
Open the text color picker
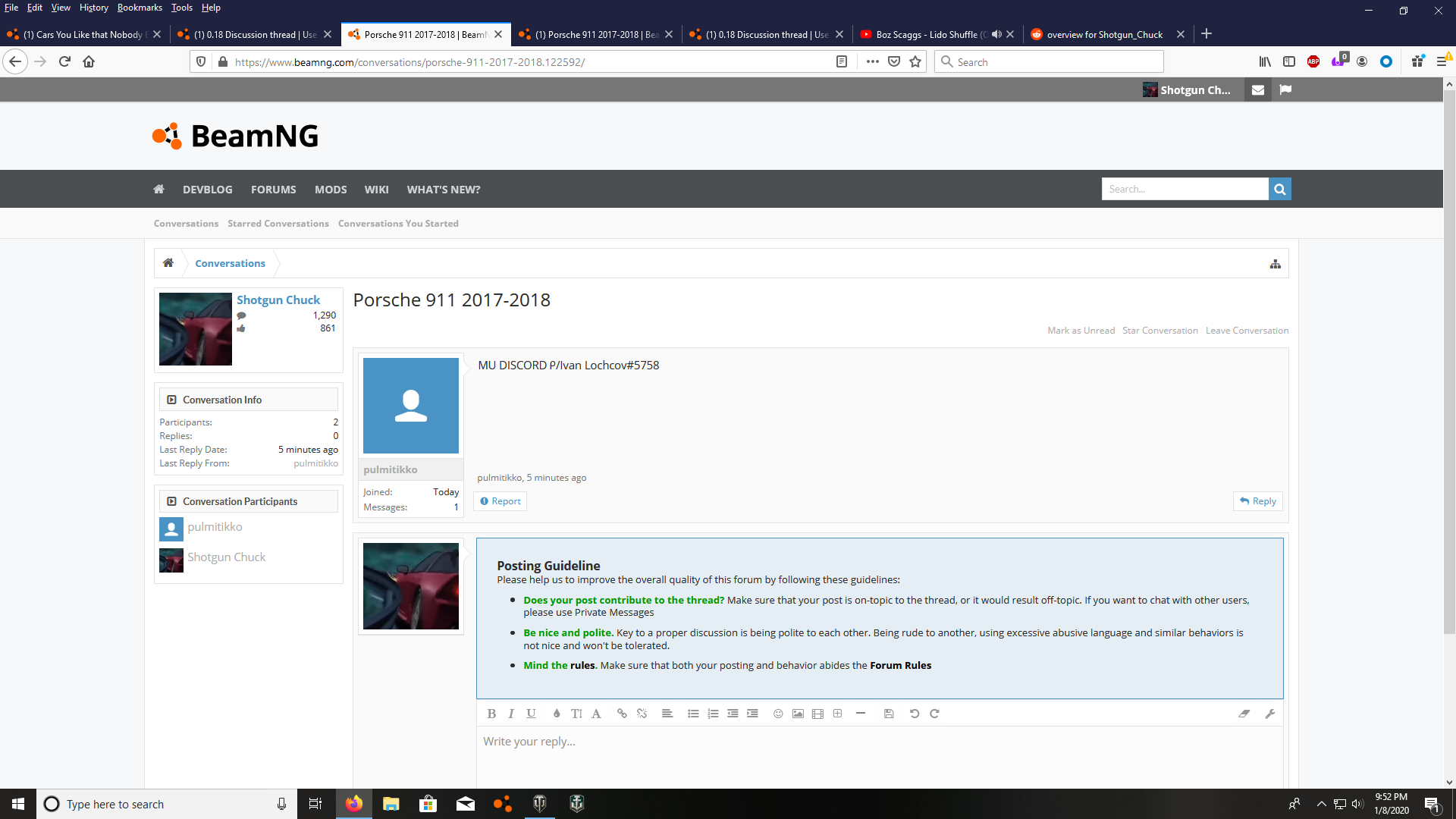557,714
